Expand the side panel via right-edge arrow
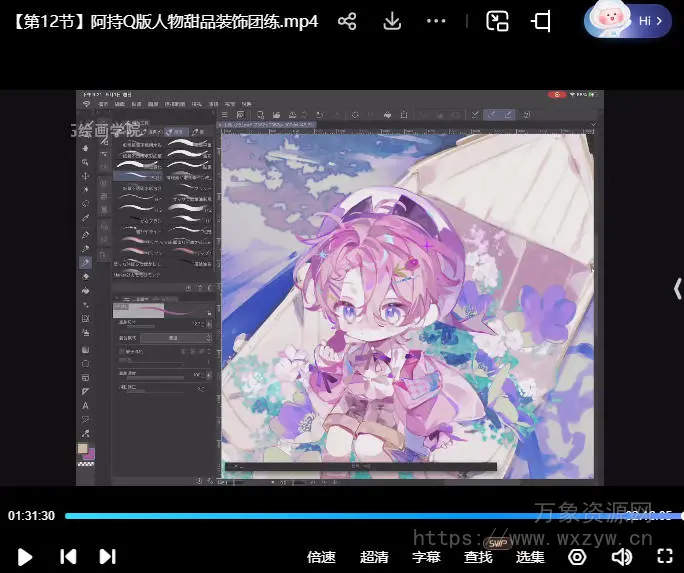The width and height of the screenshot is (684, 573). coord(677,288)
